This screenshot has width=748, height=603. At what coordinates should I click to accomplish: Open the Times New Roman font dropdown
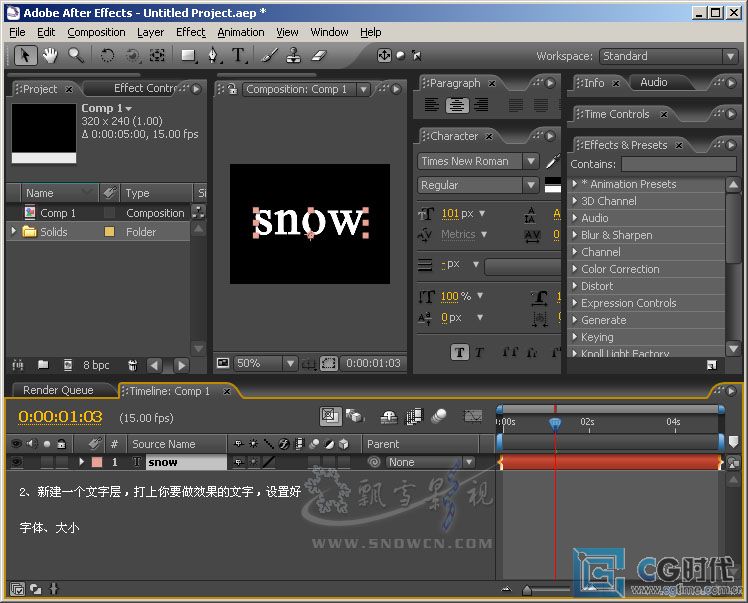[x=478, y=161]
